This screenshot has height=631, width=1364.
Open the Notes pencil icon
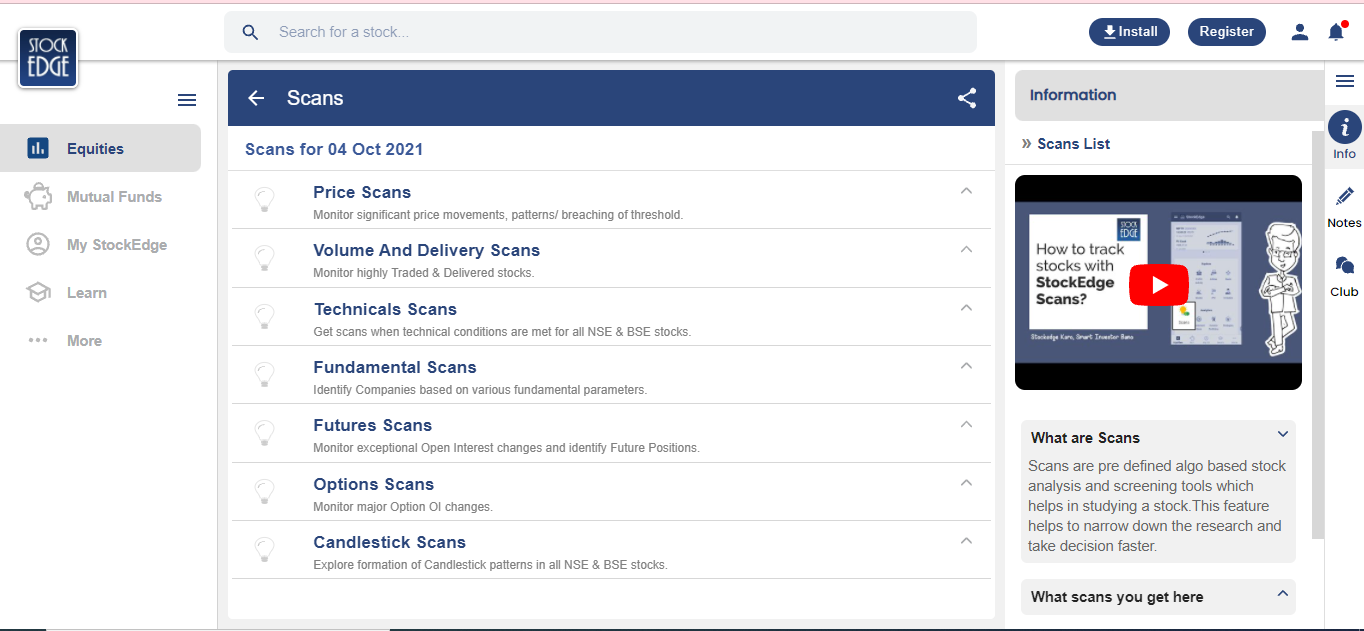coord(1344,196)
